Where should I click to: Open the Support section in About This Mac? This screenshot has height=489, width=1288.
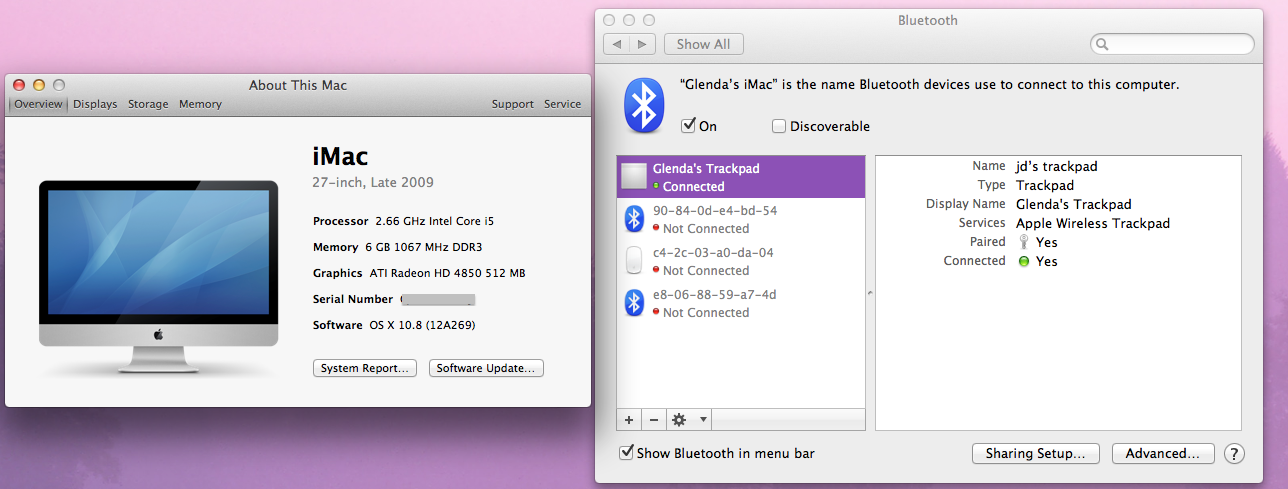coord(513,104)
